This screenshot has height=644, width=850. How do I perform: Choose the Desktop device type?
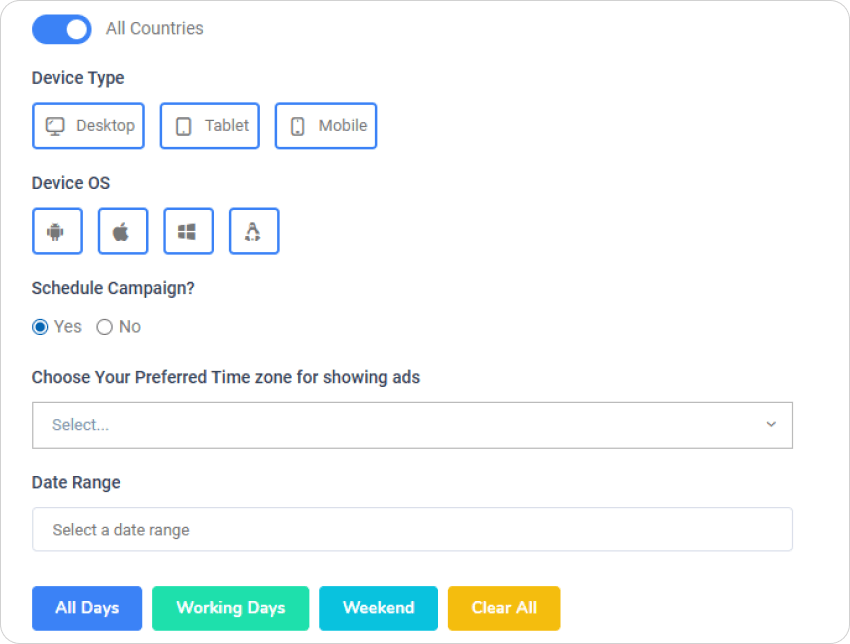88,126
